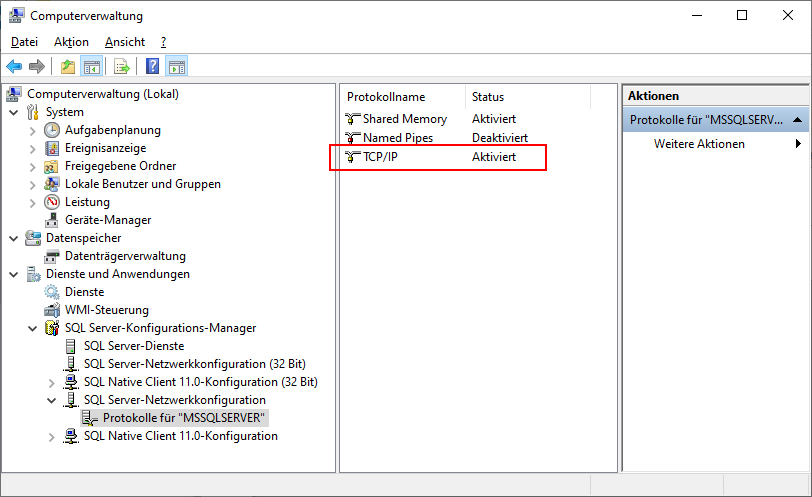Open Geräte-Manager in the tree
The image size is (812, 497).
pyautogui.click(x=108, y=220)
